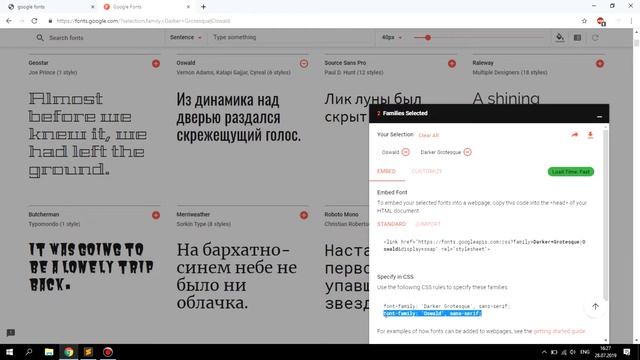Remove Darker Grotesque from Your Selection
This screenshot has height=360, width=640.
(467, 152)
